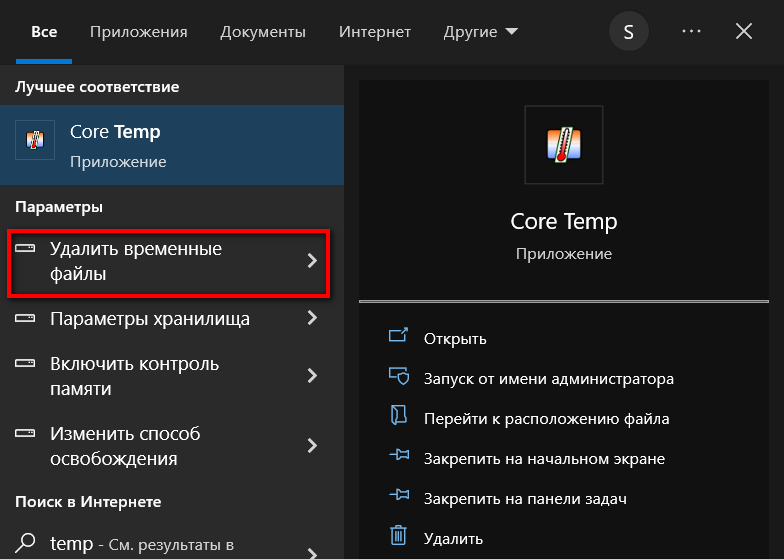
Task: Select the Core Temp best match result
Action: point(172,145)
